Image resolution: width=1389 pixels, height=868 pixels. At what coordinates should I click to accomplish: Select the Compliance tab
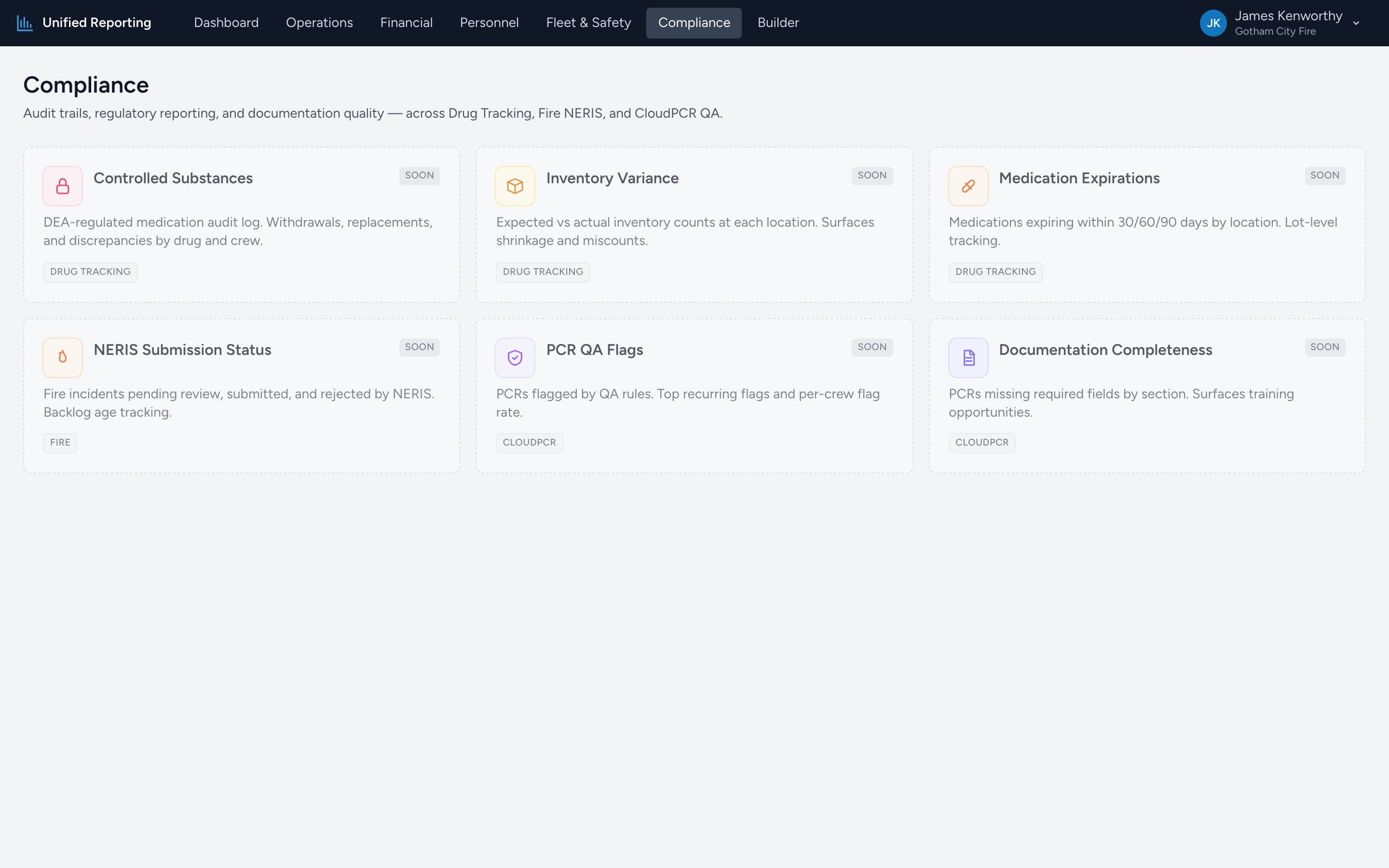[x=694, y=23]
